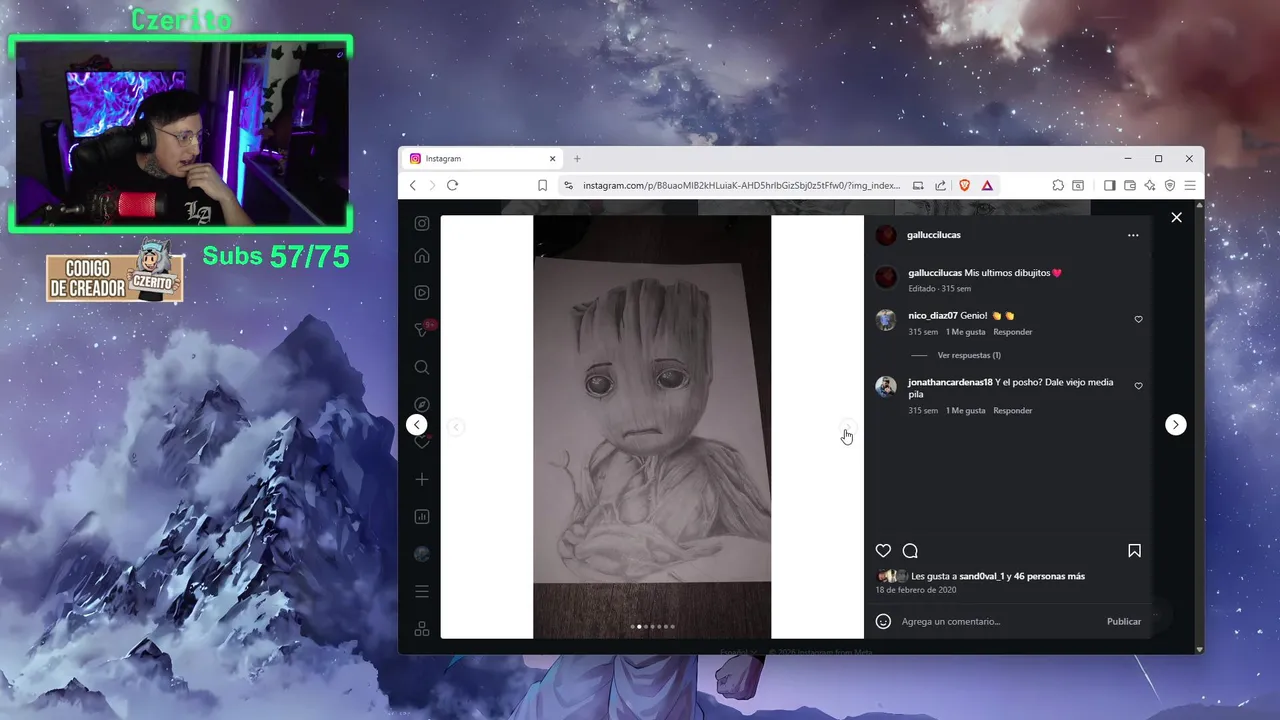Image resolution: width=1280 pixels, height=720 pixels.
Task: Like nico_diaz07's comment
Action: pyautogui.click(x=1138, y=319)
